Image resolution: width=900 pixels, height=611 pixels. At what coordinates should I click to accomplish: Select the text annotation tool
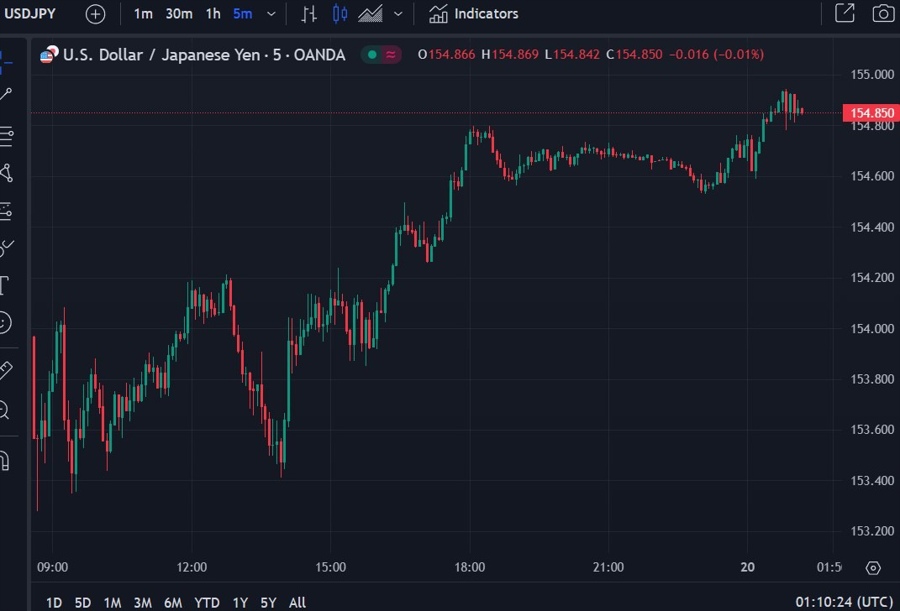(x=5, y=285)
